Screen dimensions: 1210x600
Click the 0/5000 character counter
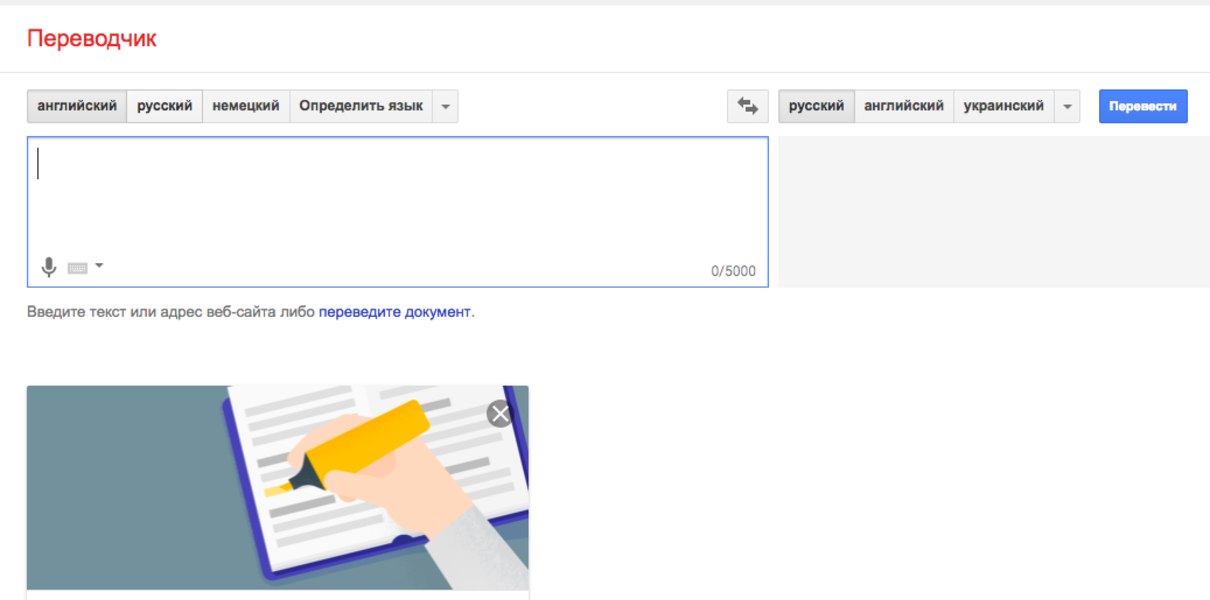[x=733, y=271]
